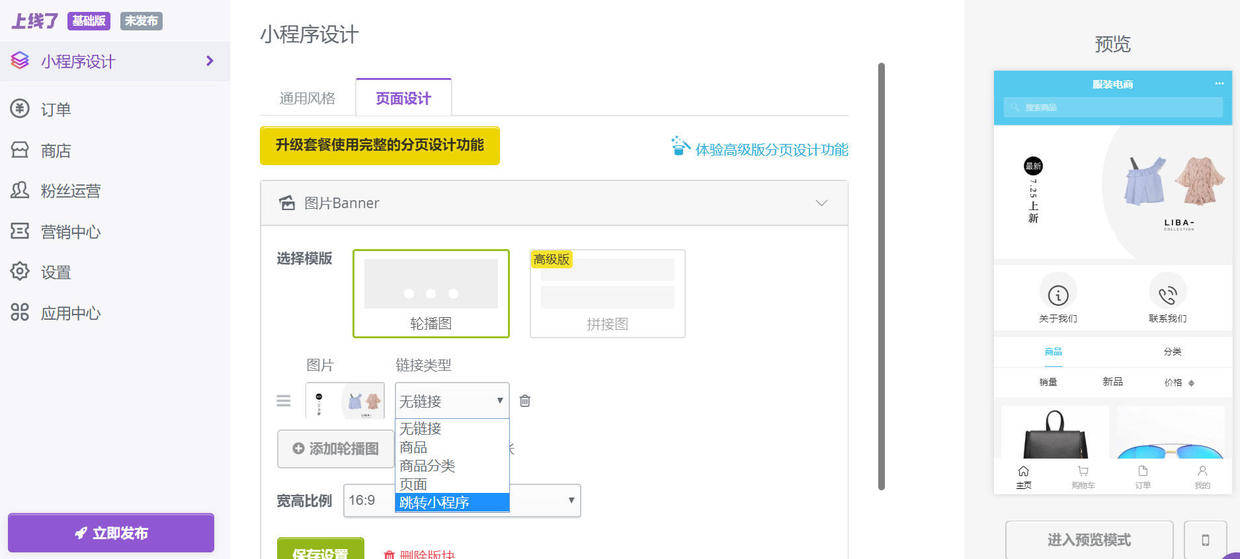Open the 16:9 aspect ratio dropdown
The image size is (1240, 559).
pos(461,500)
